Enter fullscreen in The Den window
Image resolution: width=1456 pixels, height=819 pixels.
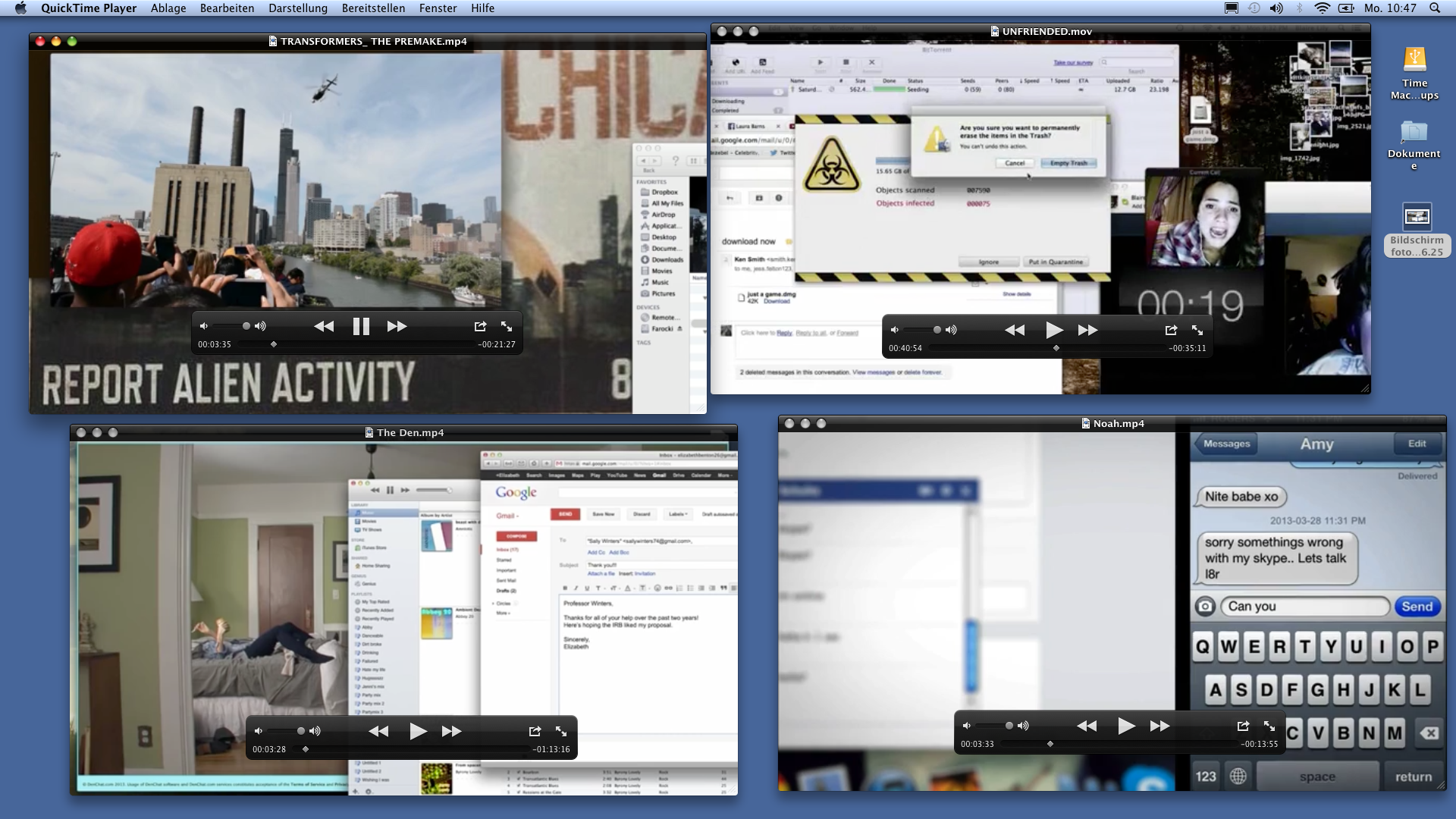pos(561,731)
